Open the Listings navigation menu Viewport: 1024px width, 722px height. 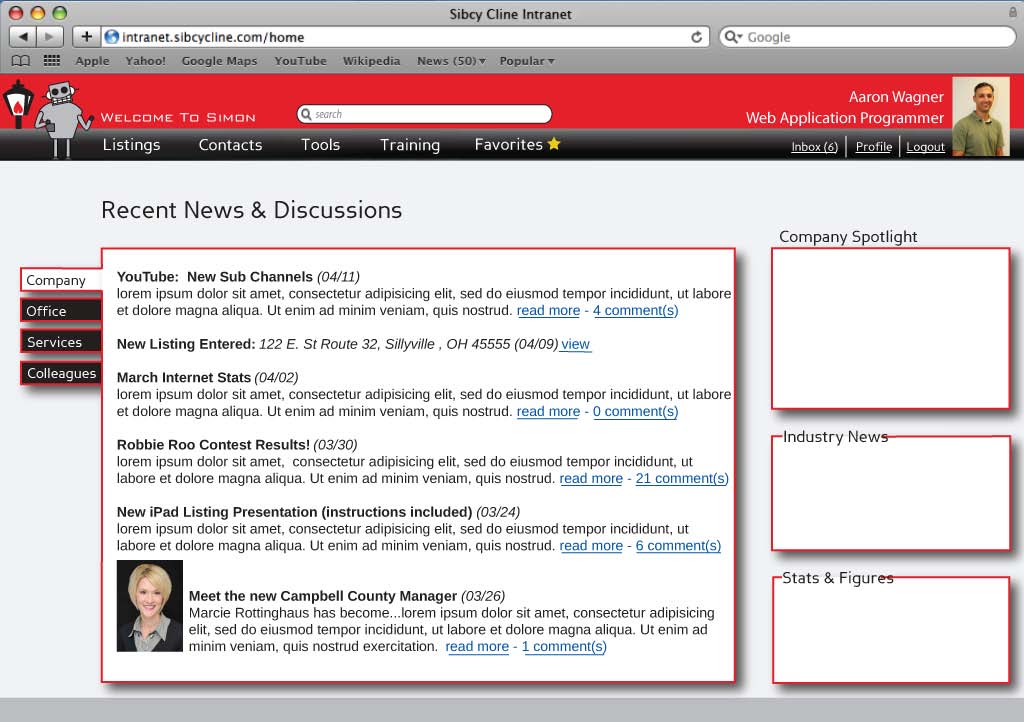131,144
